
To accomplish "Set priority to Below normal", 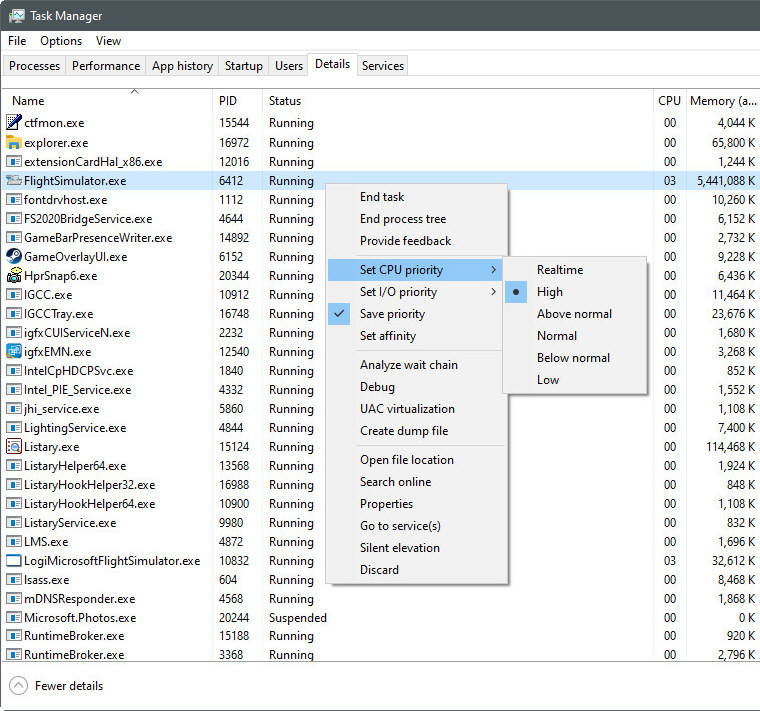I will point(573,358).
